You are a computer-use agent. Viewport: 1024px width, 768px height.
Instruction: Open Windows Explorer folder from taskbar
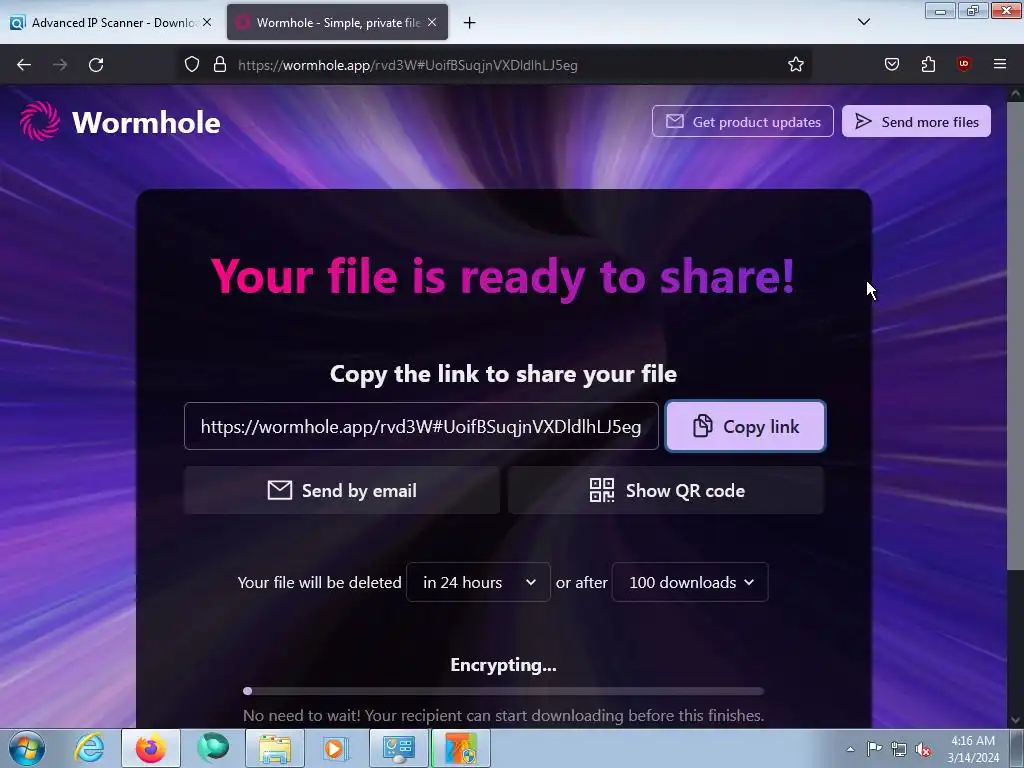[275, 748]
